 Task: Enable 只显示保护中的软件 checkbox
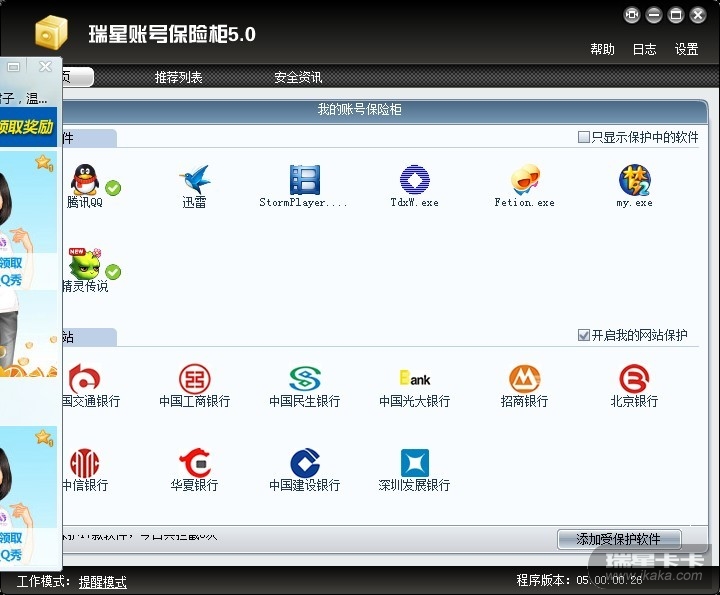584,137
